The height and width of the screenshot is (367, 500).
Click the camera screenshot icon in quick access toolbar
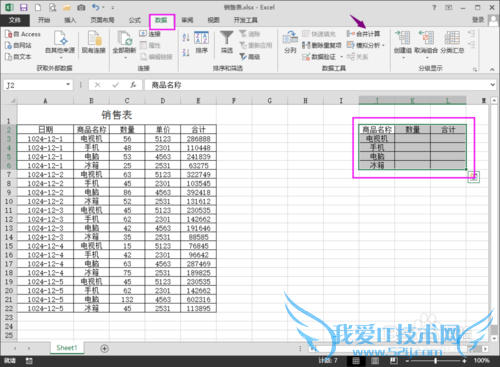coord(81,7)
